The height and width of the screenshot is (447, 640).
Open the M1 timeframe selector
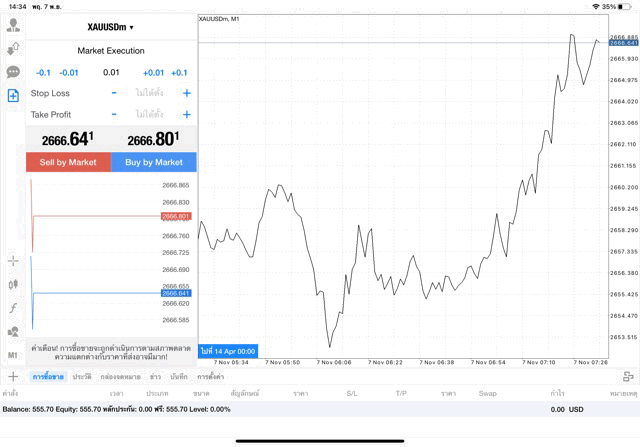[x=13, y=355]
